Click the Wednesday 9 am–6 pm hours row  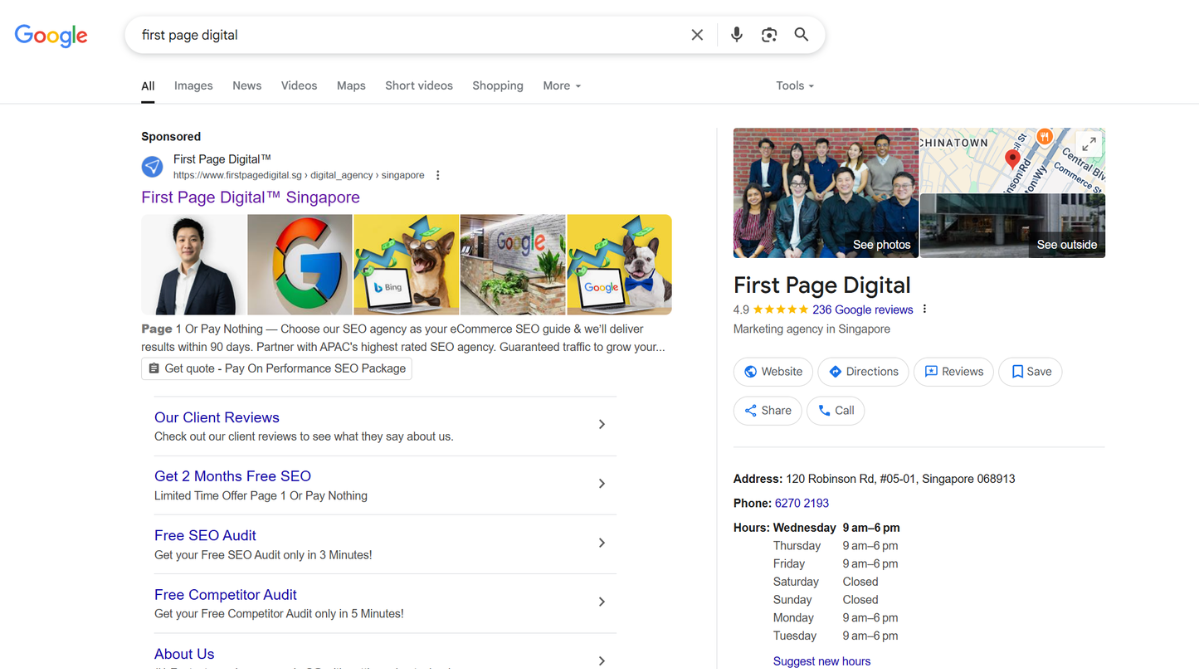836,528
